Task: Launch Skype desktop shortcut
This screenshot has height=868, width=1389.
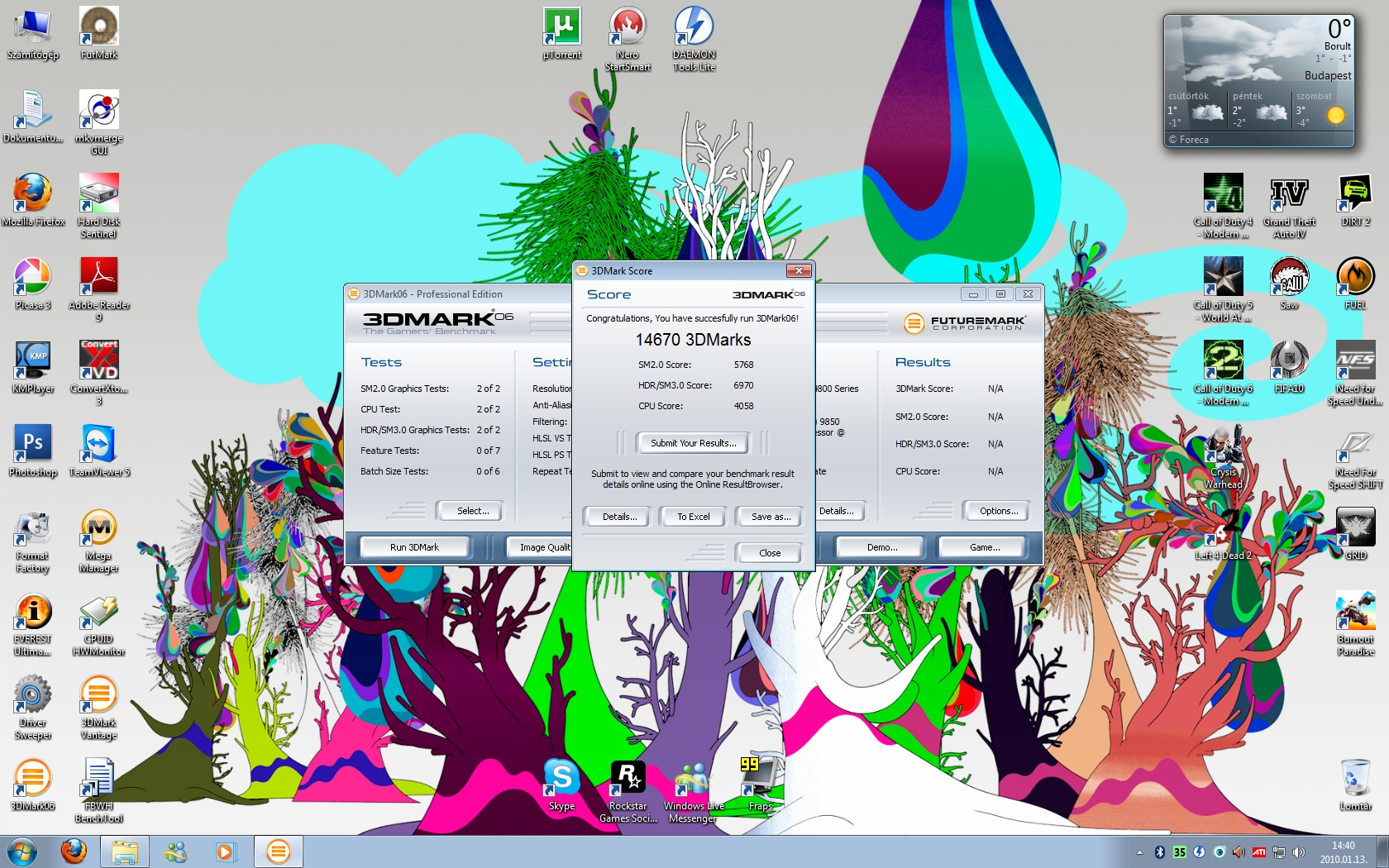Action: pyautogui.click(x=562, y=785)
